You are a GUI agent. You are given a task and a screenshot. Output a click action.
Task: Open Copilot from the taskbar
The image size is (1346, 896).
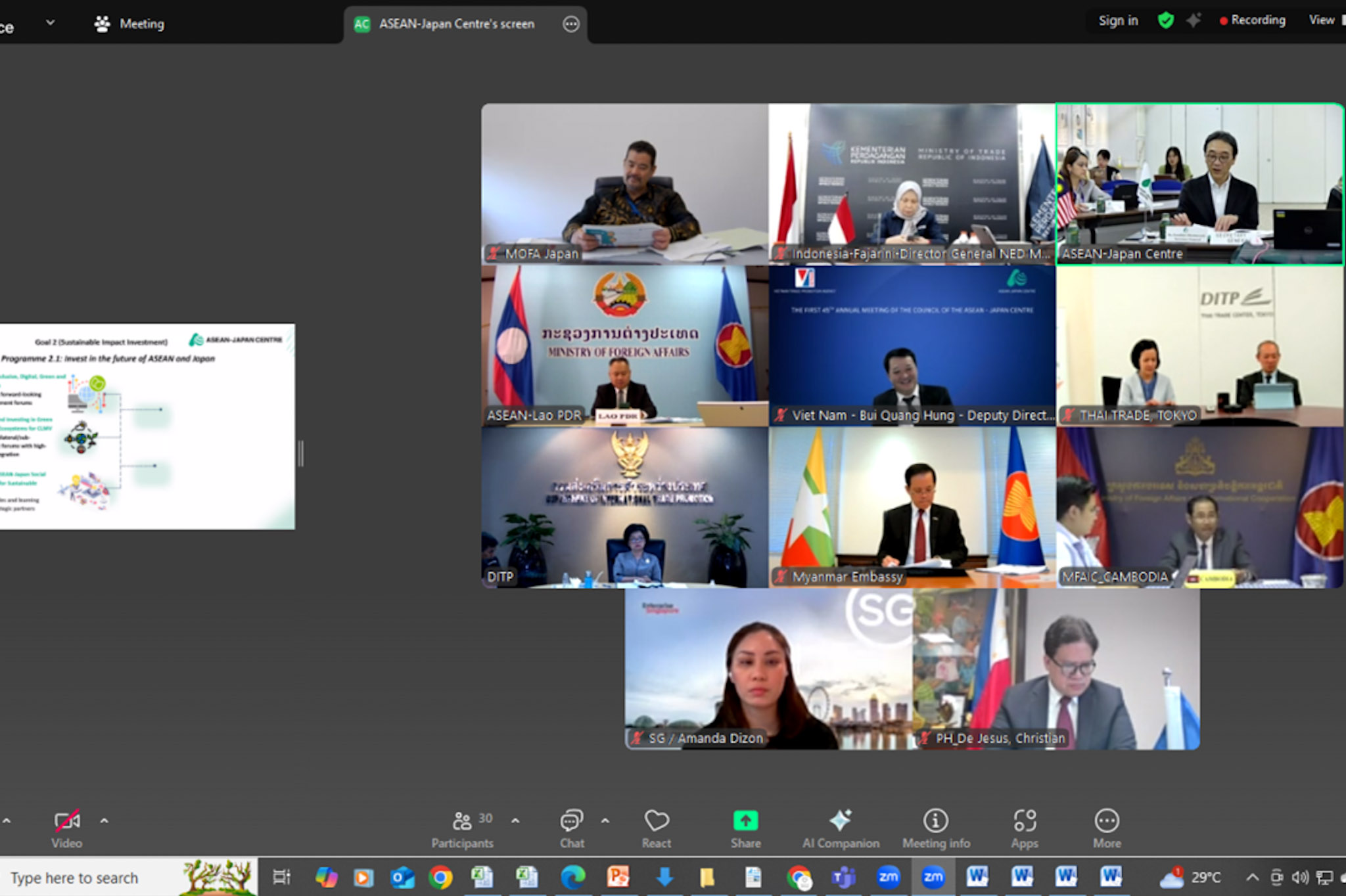tap(326, 877)
